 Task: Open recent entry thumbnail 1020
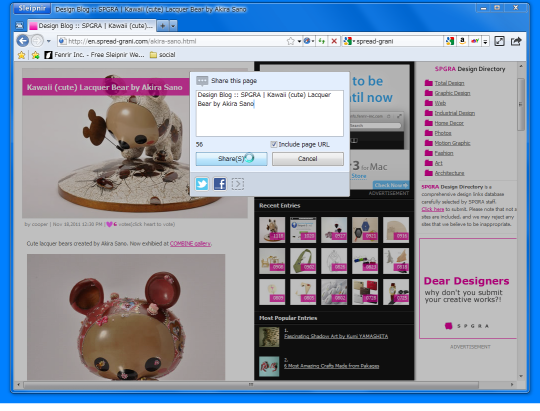[303, 229]
